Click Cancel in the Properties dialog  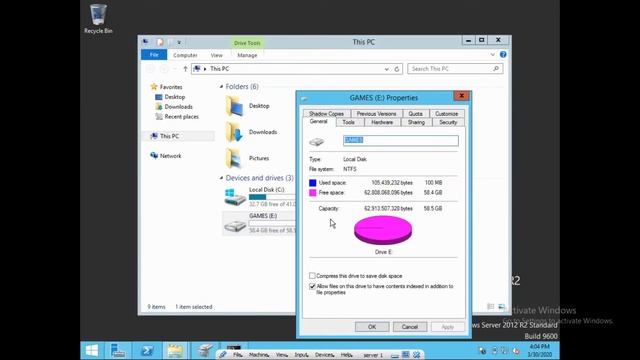(410, 327)
